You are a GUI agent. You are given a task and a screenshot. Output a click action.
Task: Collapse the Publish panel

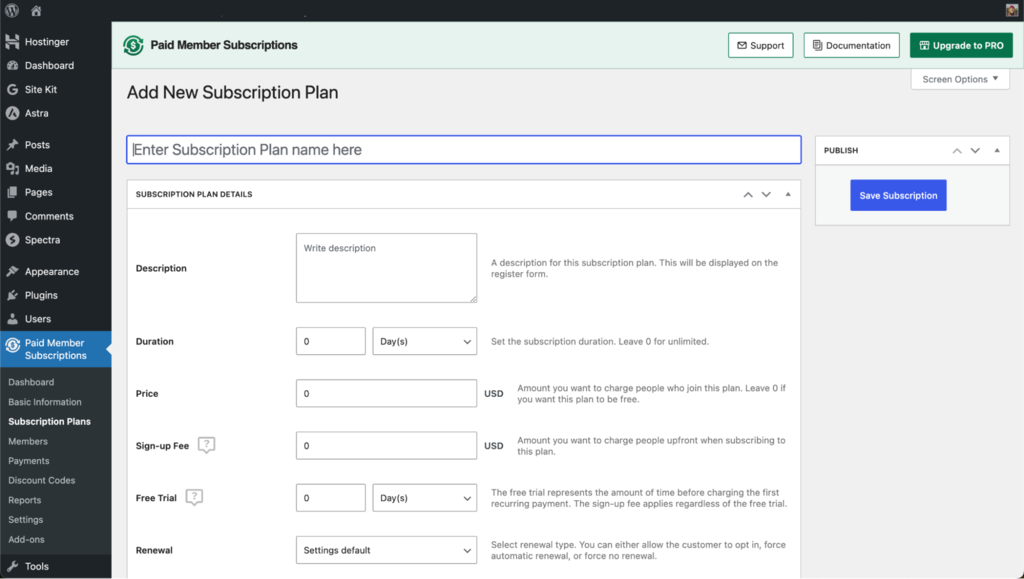pos(996,150)
